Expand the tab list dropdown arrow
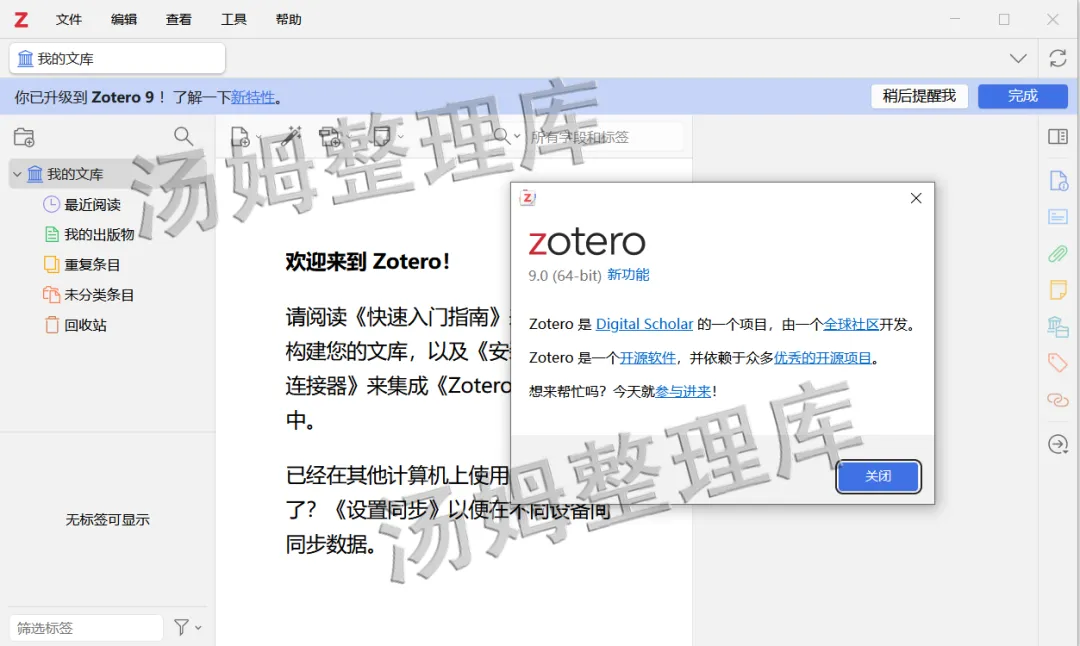 point(1018,59)
